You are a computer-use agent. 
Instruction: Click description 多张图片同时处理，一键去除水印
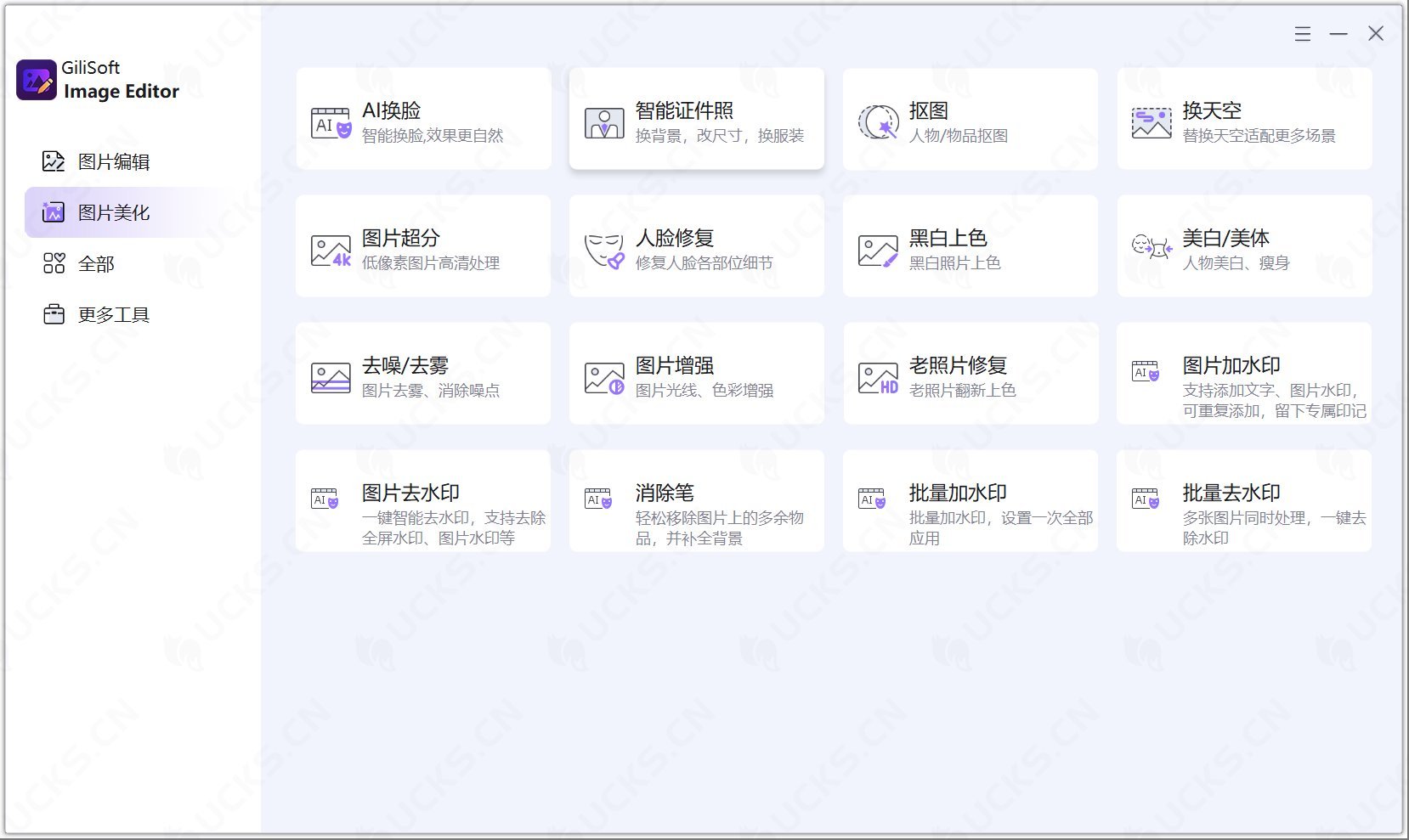(x=1275, y=528)
